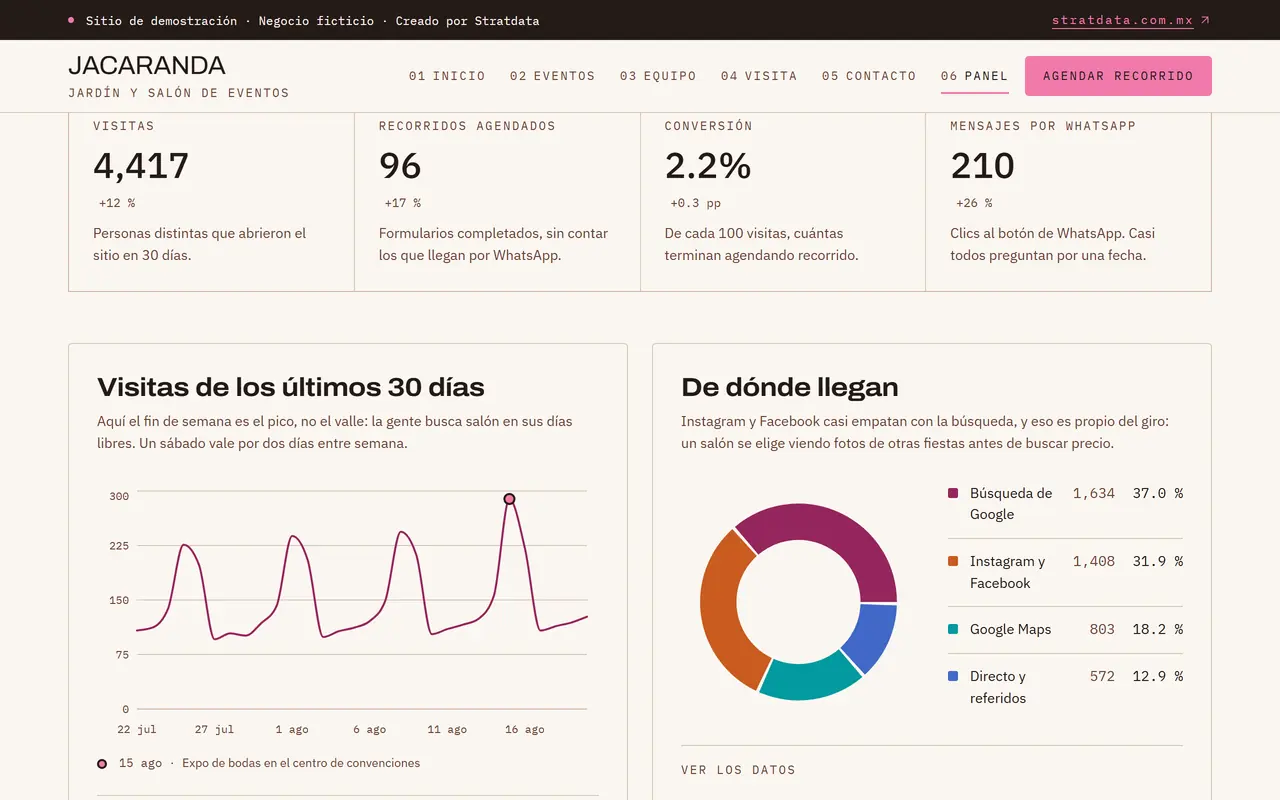Select the active 06 PANEL tab

(975, 76)
